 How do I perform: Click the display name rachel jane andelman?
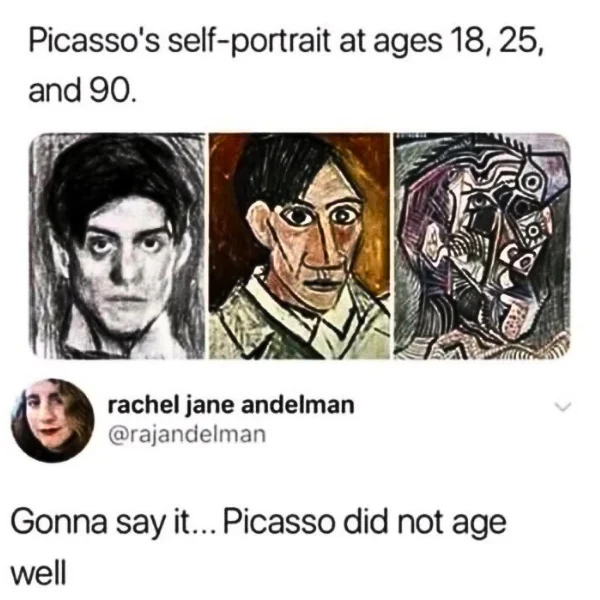tap(231, 405)
